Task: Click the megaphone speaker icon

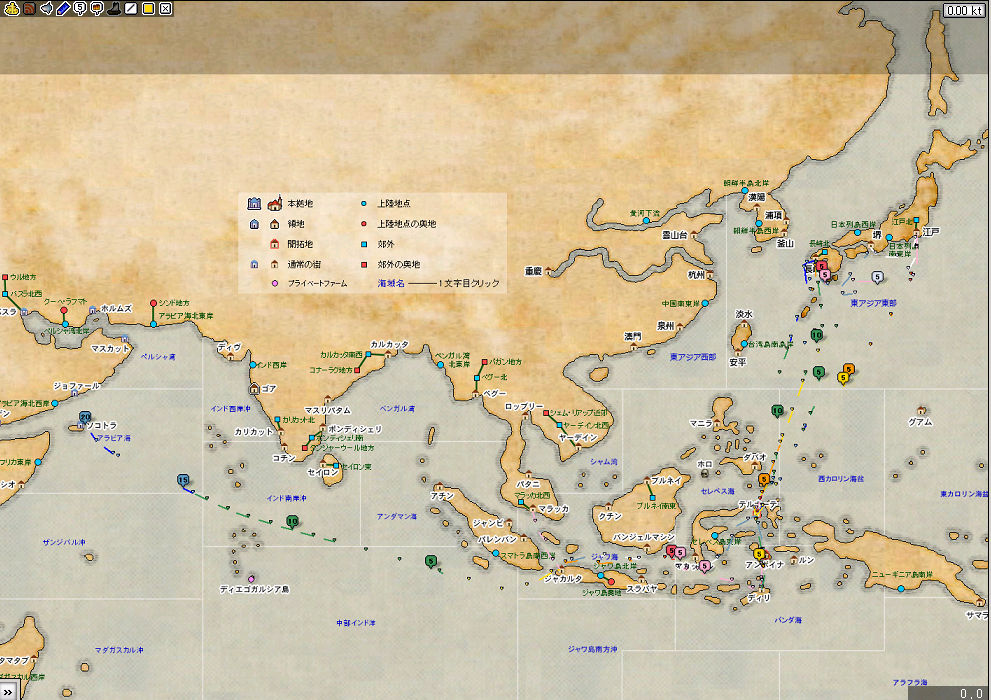Action: tap(46, 8)
